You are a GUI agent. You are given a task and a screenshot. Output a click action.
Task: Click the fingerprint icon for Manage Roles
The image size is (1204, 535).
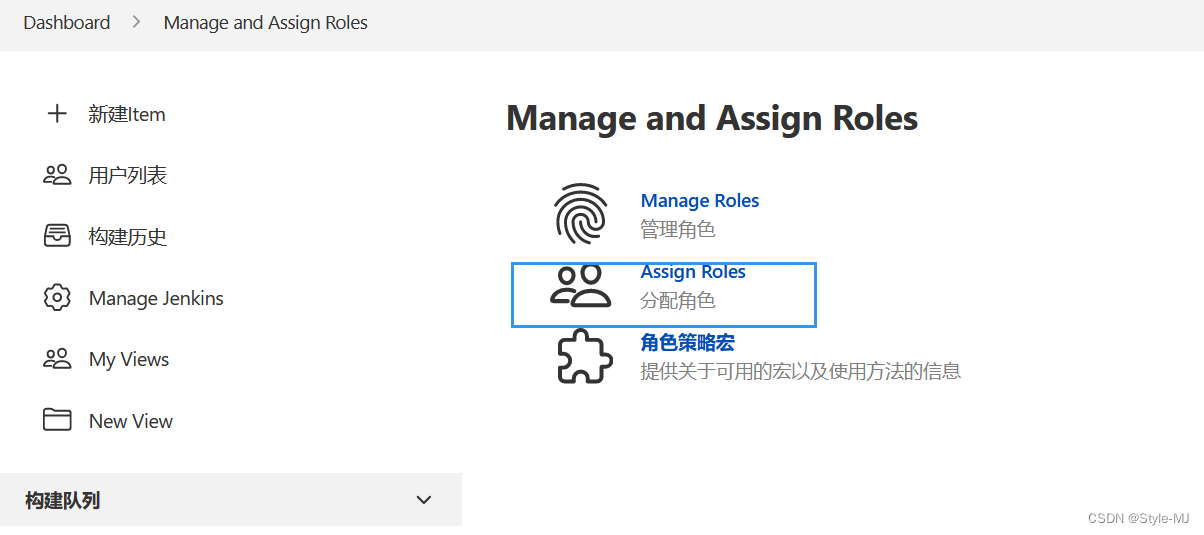[x=581, y=214]
